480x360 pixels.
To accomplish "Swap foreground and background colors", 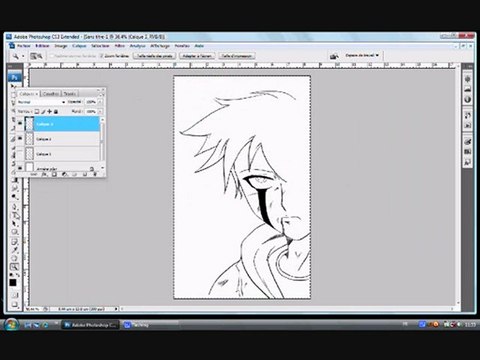I will coord(17,275).
